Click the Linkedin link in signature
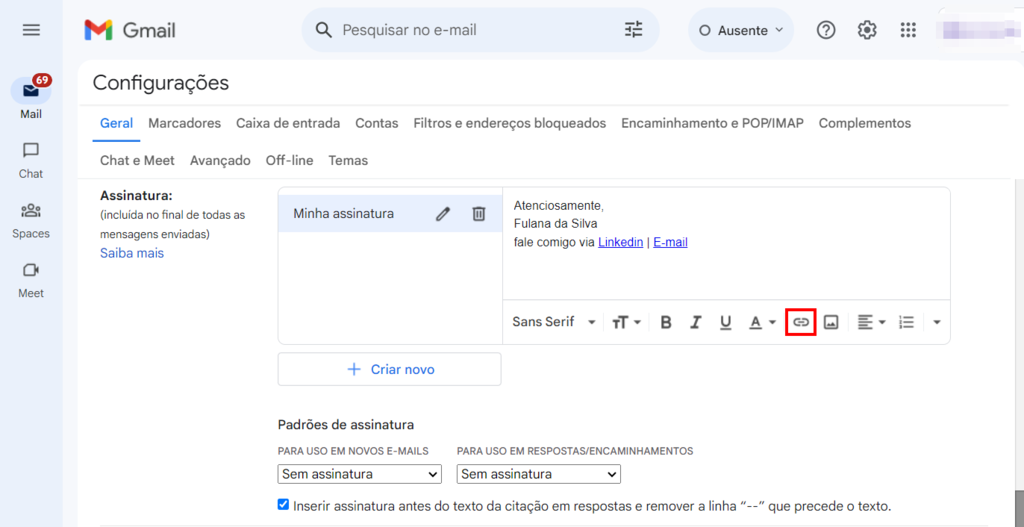1024x527 pixels. pos(620,243)
